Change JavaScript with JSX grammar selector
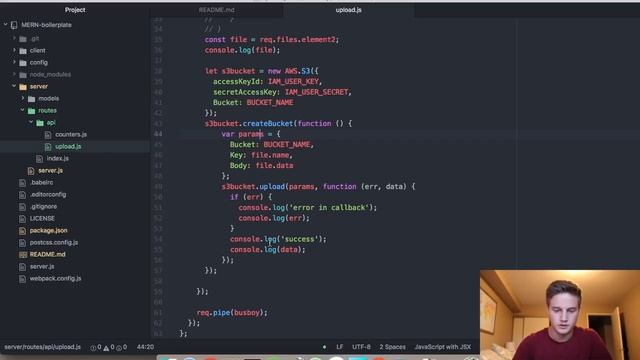 [442, 347]
